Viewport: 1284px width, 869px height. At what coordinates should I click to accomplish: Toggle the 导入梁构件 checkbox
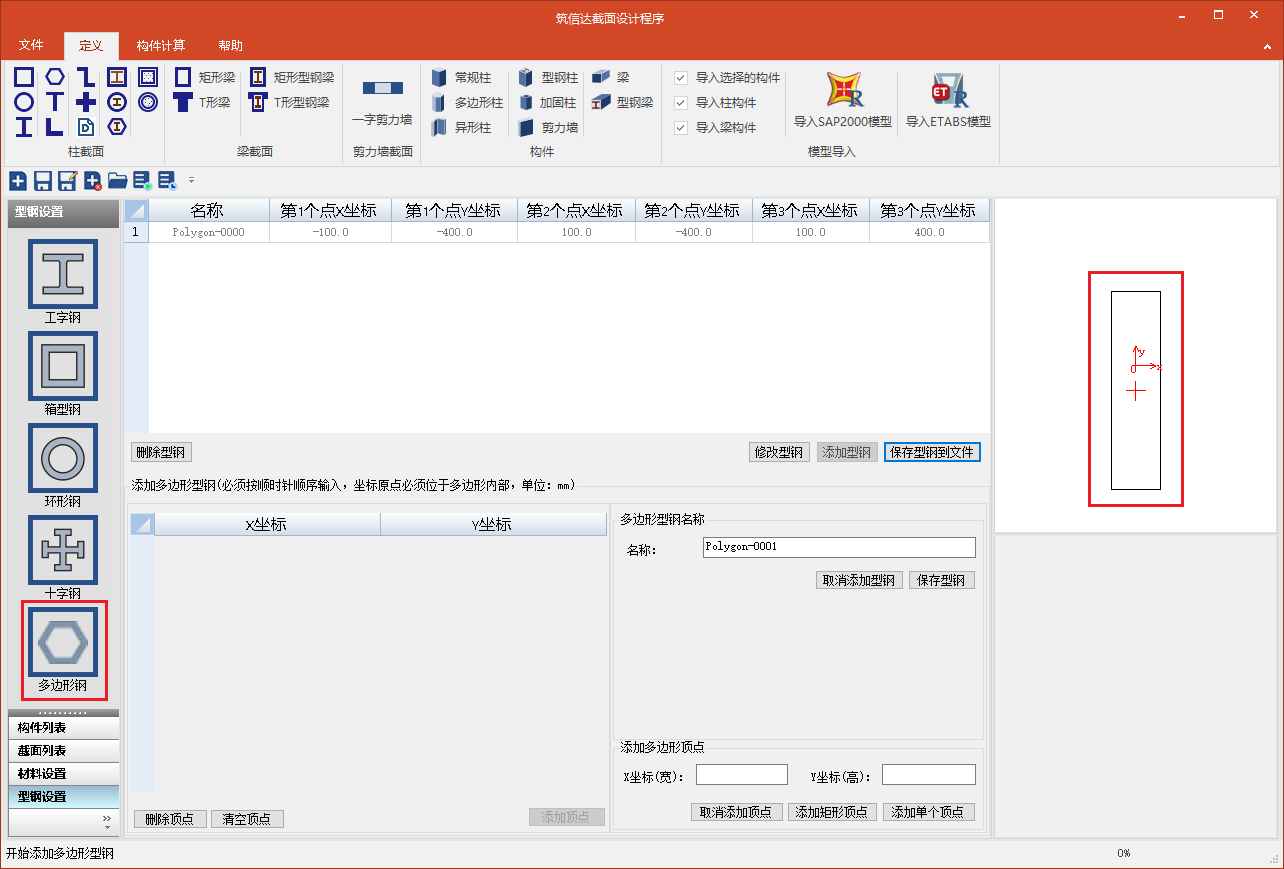click(x=681, y=128)
